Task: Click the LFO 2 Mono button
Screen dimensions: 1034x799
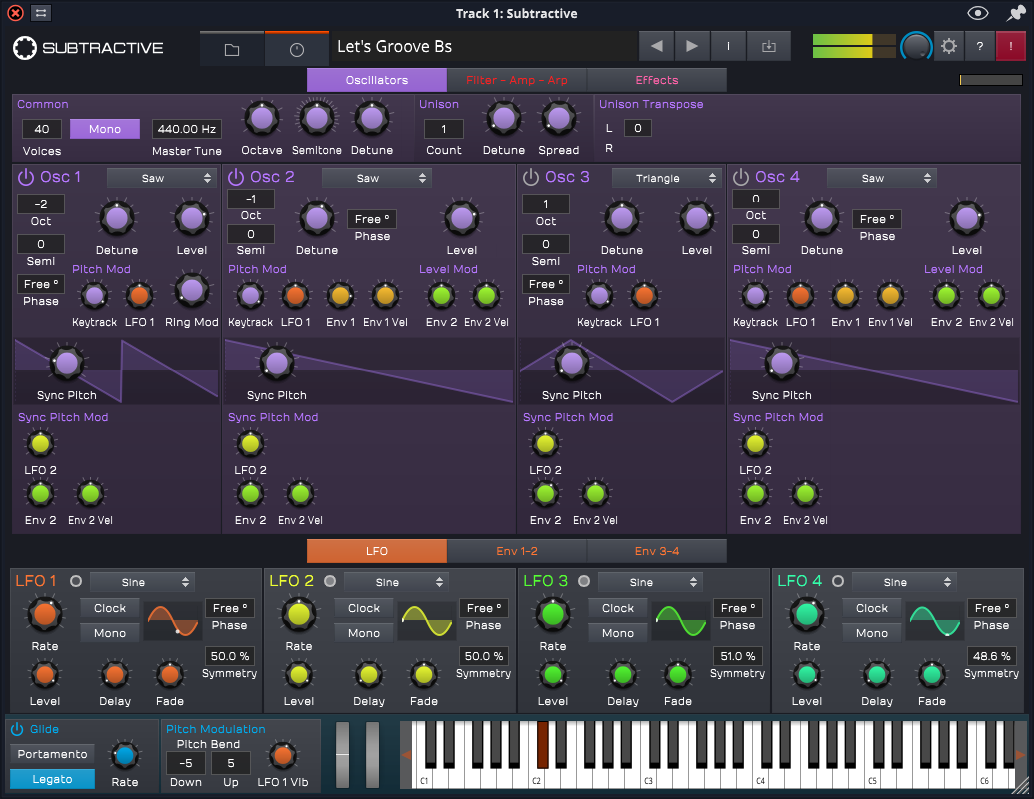Action: (363, 633)
